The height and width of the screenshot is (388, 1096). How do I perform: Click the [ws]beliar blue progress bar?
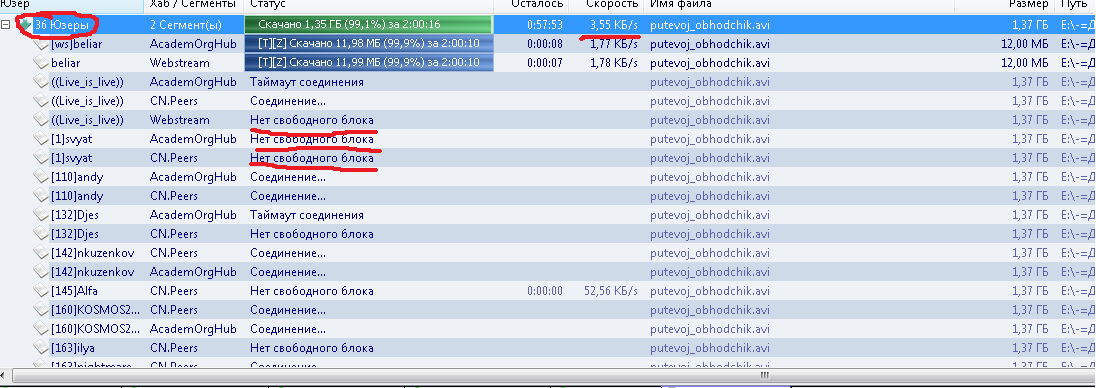pos(368,44)
